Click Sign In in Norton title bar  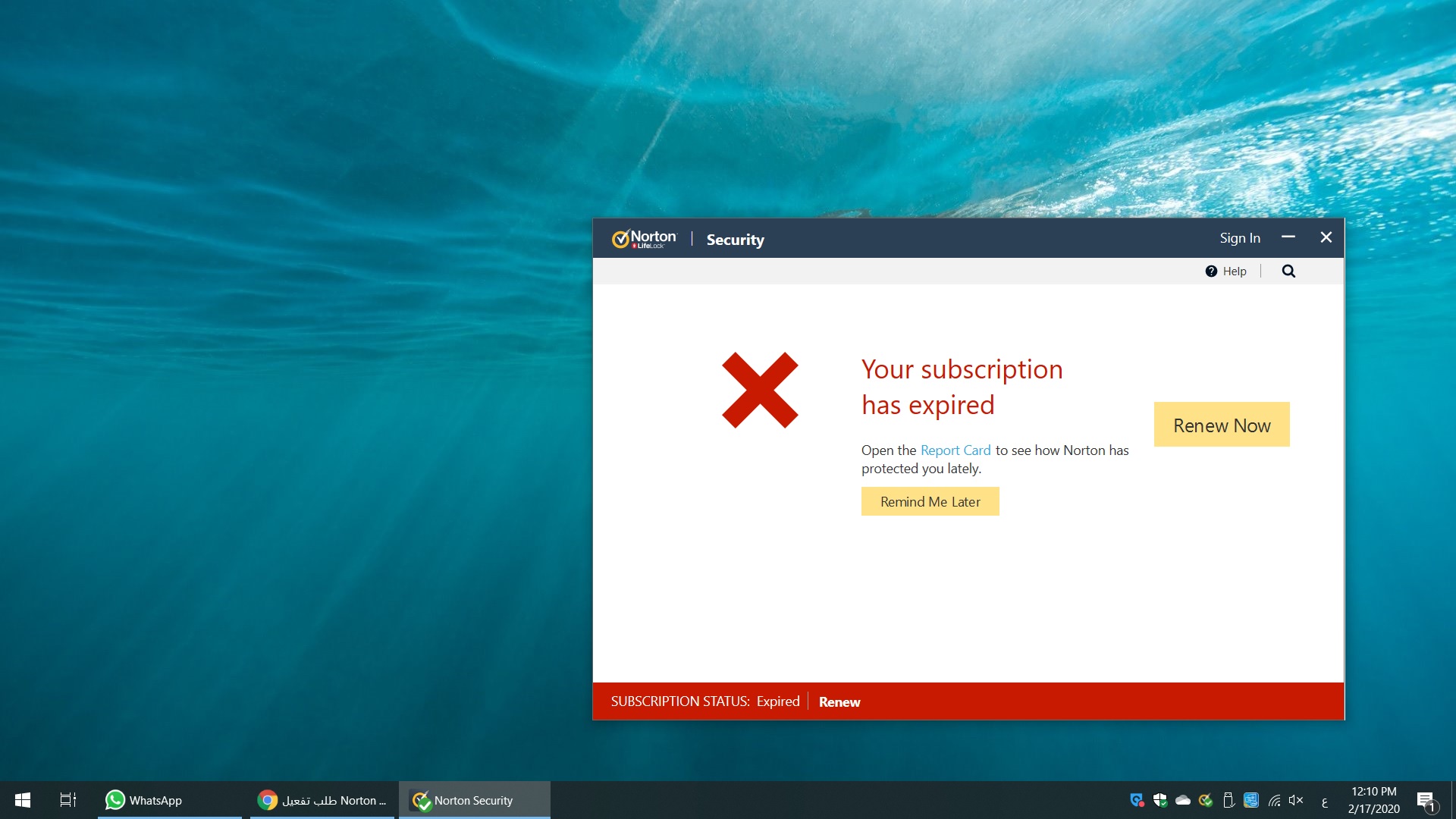tap(1240, 238)
